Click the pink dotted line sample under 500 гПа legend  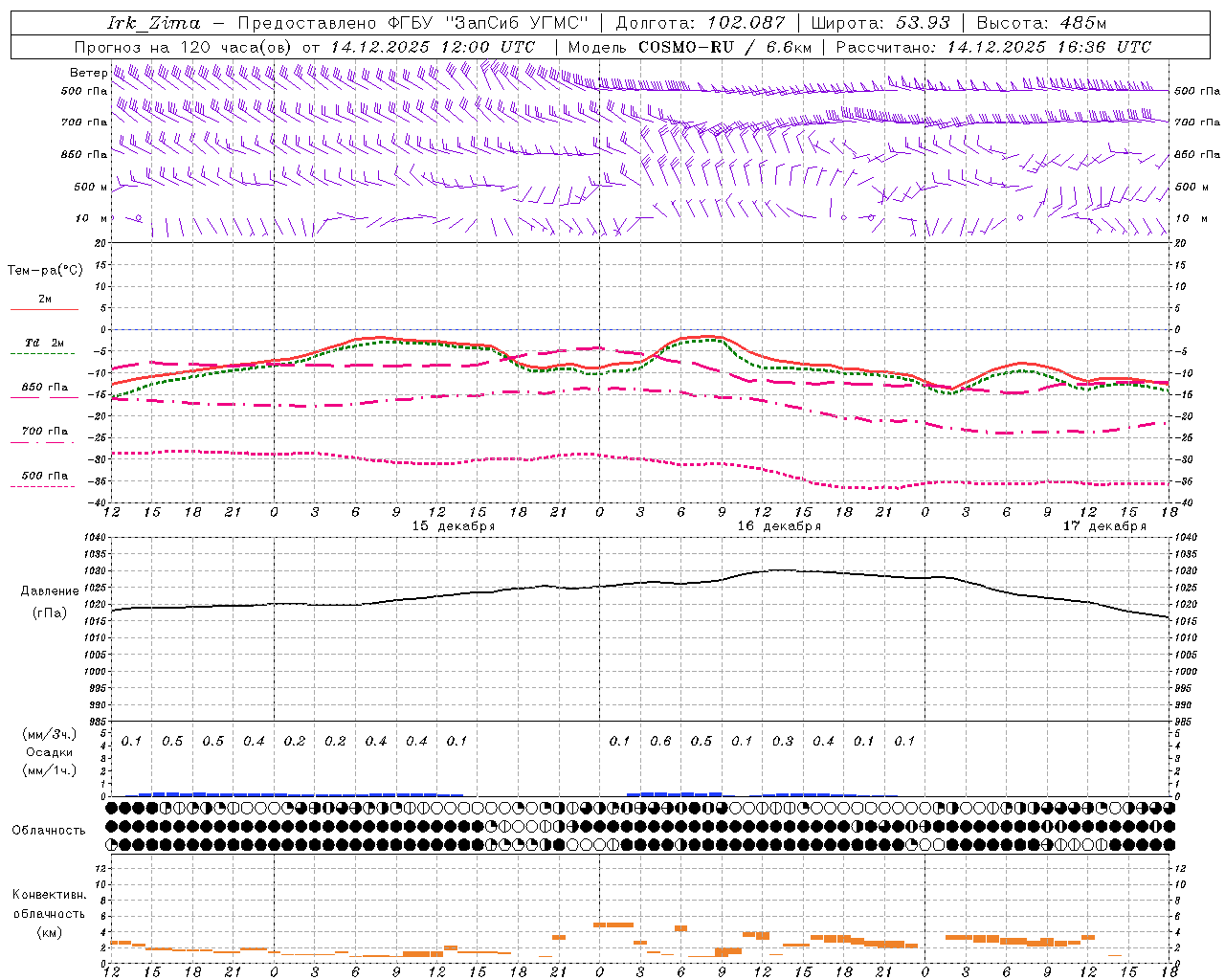point(42,486)
